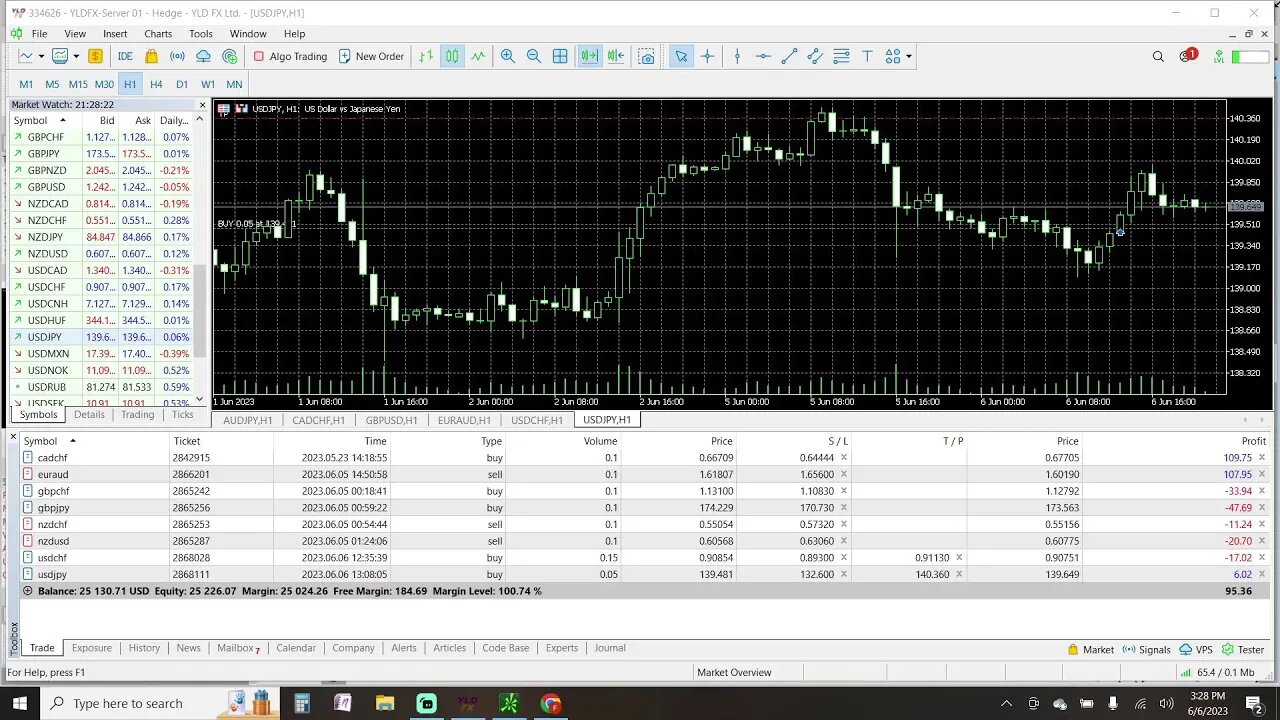Remove stop loss on usdjpy trade
Viewport: 1280px width, 720px height.
pos(844,575)
